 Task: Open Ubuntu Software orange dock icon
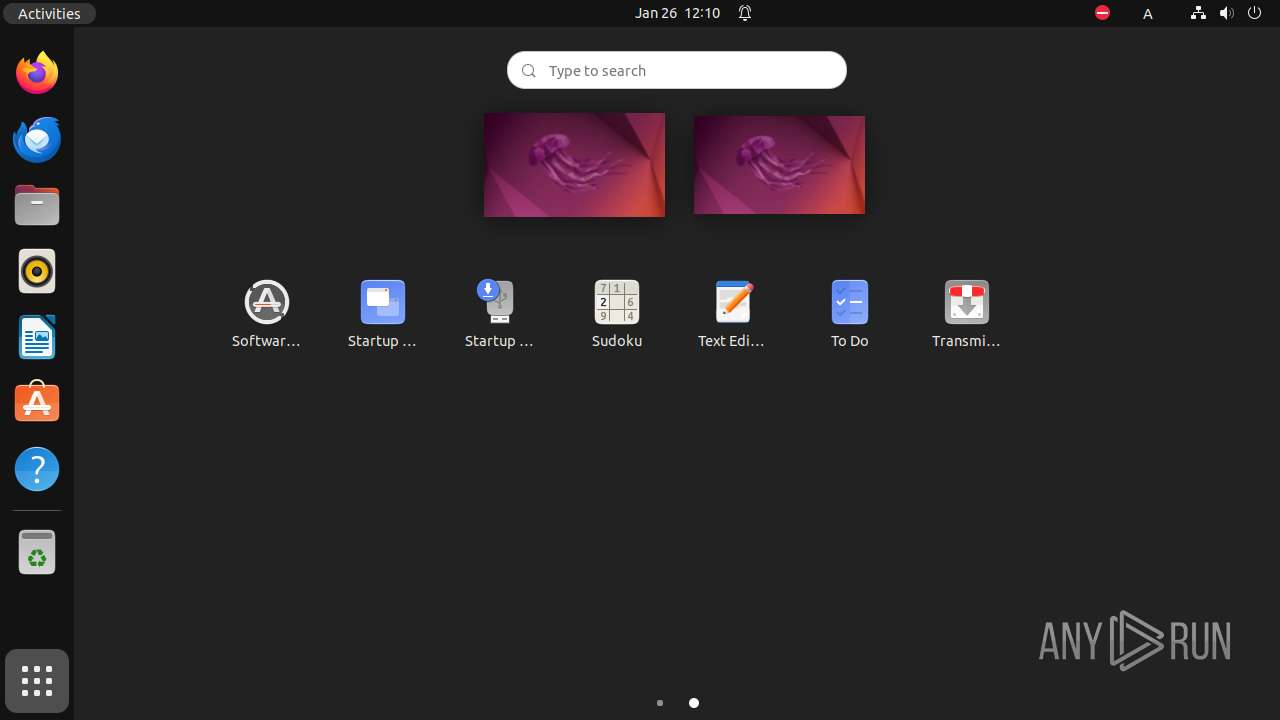[37, 402]
